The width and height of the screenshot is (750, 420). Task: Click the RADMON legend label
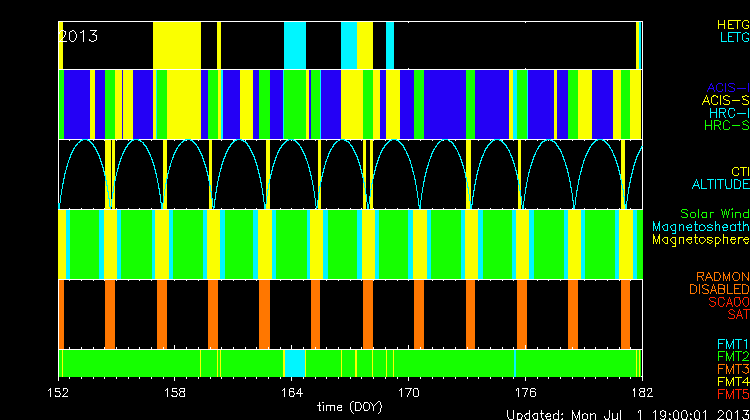tap(722, 276)
